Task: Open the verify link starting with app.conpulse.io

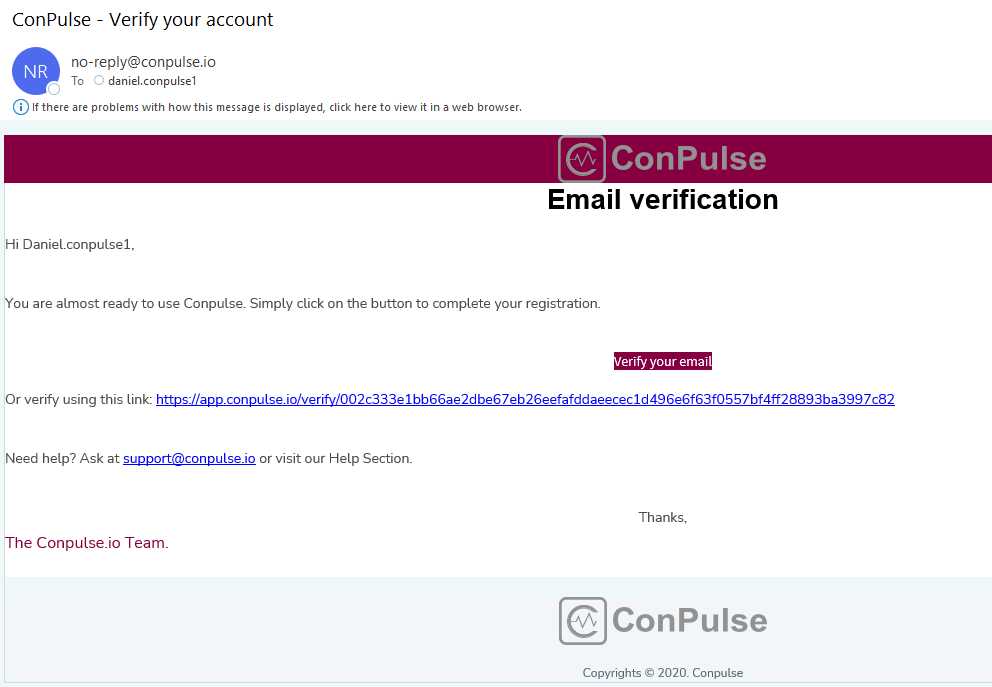Action: point(525,399)
